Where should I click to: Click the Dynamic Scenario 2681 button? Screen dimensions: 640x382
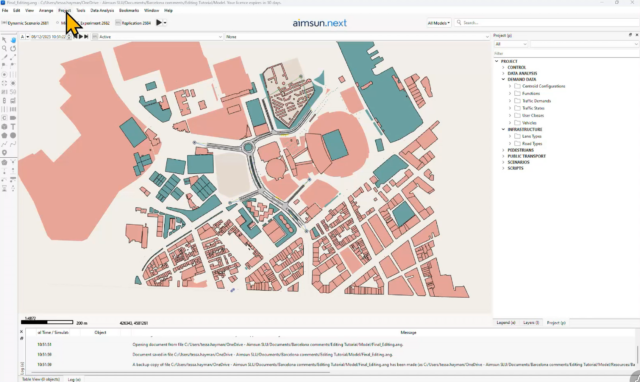(25, 23)
